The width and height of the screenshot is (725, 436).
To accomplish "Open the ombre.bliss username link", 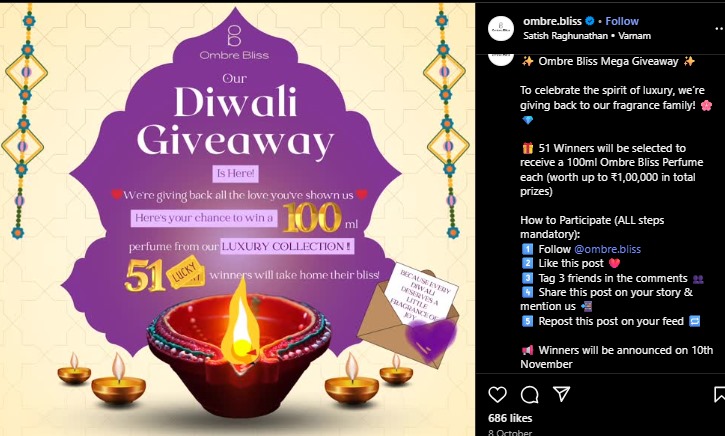I will point(552,21).
